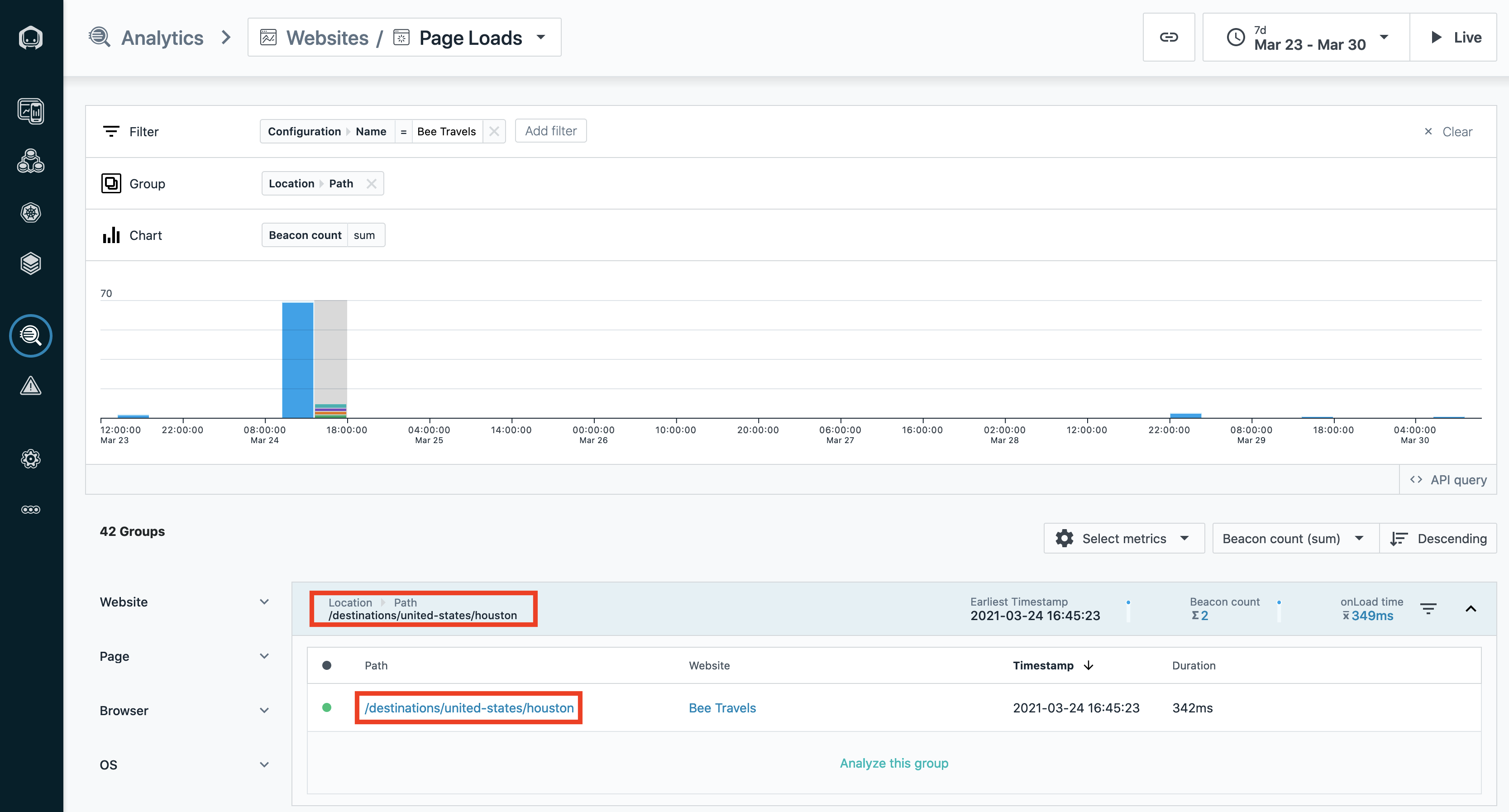Click the filter icon in group row
The image size is (1509, 812).
click(x=1428, y=609)
